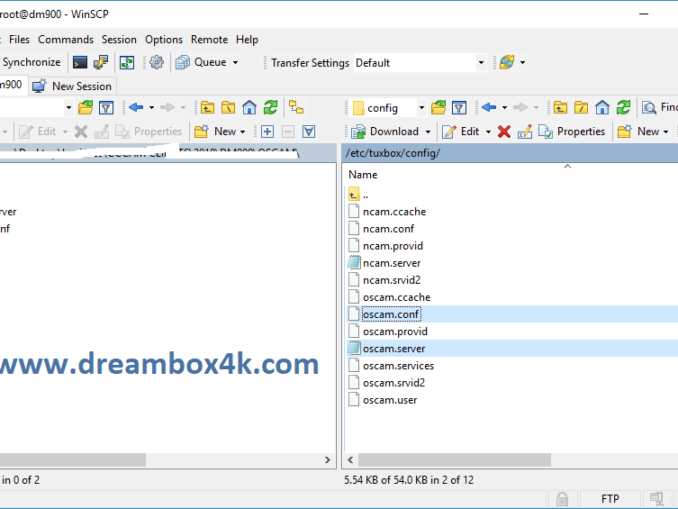The image size is (678, 509).
Task: Go to remote home directory
Action: click(x=602, y=108)
